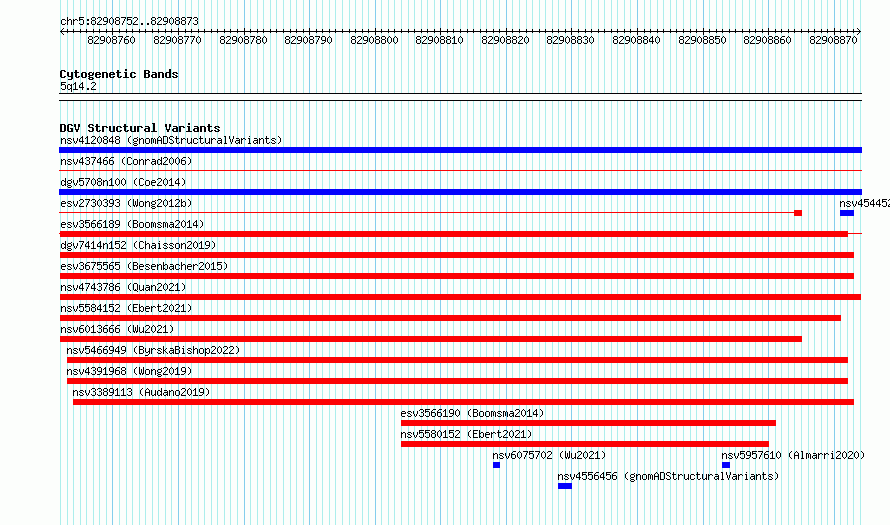This screenshot has height=525, width=890.
Task: Open nsv5466949 (ByrskaBishop2022) label
Action: click(153, 350)
